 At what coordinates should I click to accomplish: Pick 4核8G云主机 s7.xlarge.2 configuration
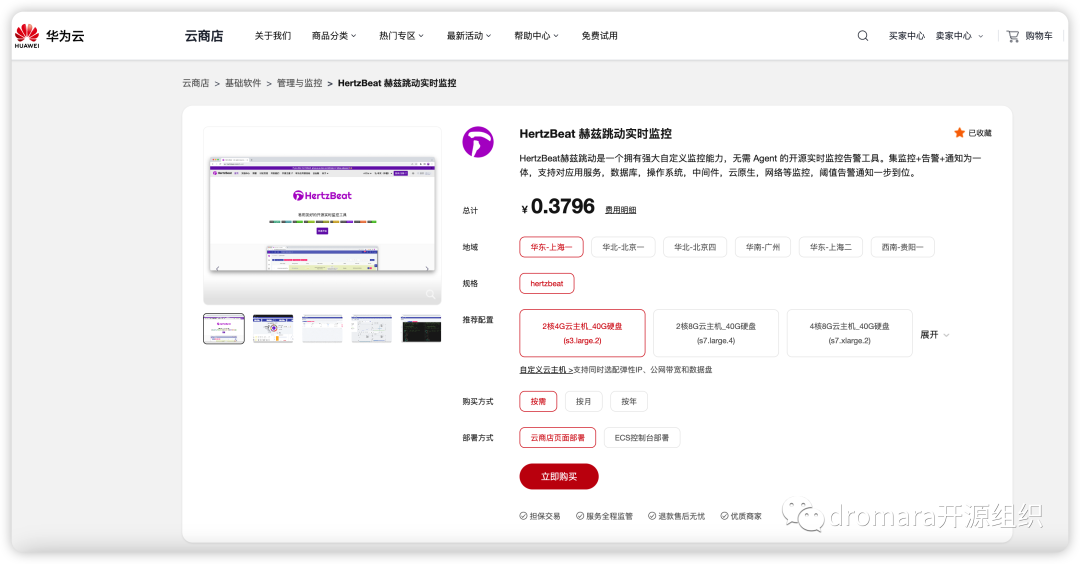[849, 333]
